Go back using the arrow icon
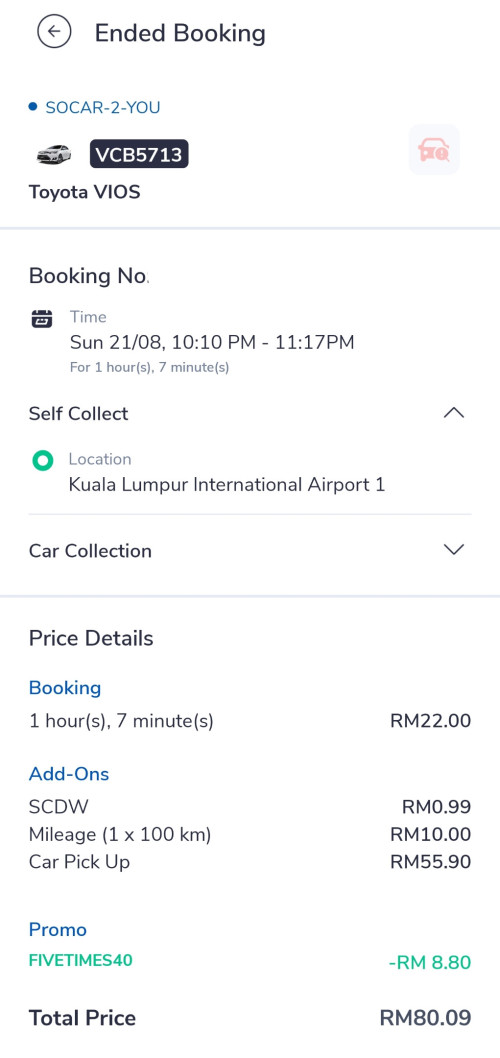This screenshot has width=500, height=1058. pos(54,32)
